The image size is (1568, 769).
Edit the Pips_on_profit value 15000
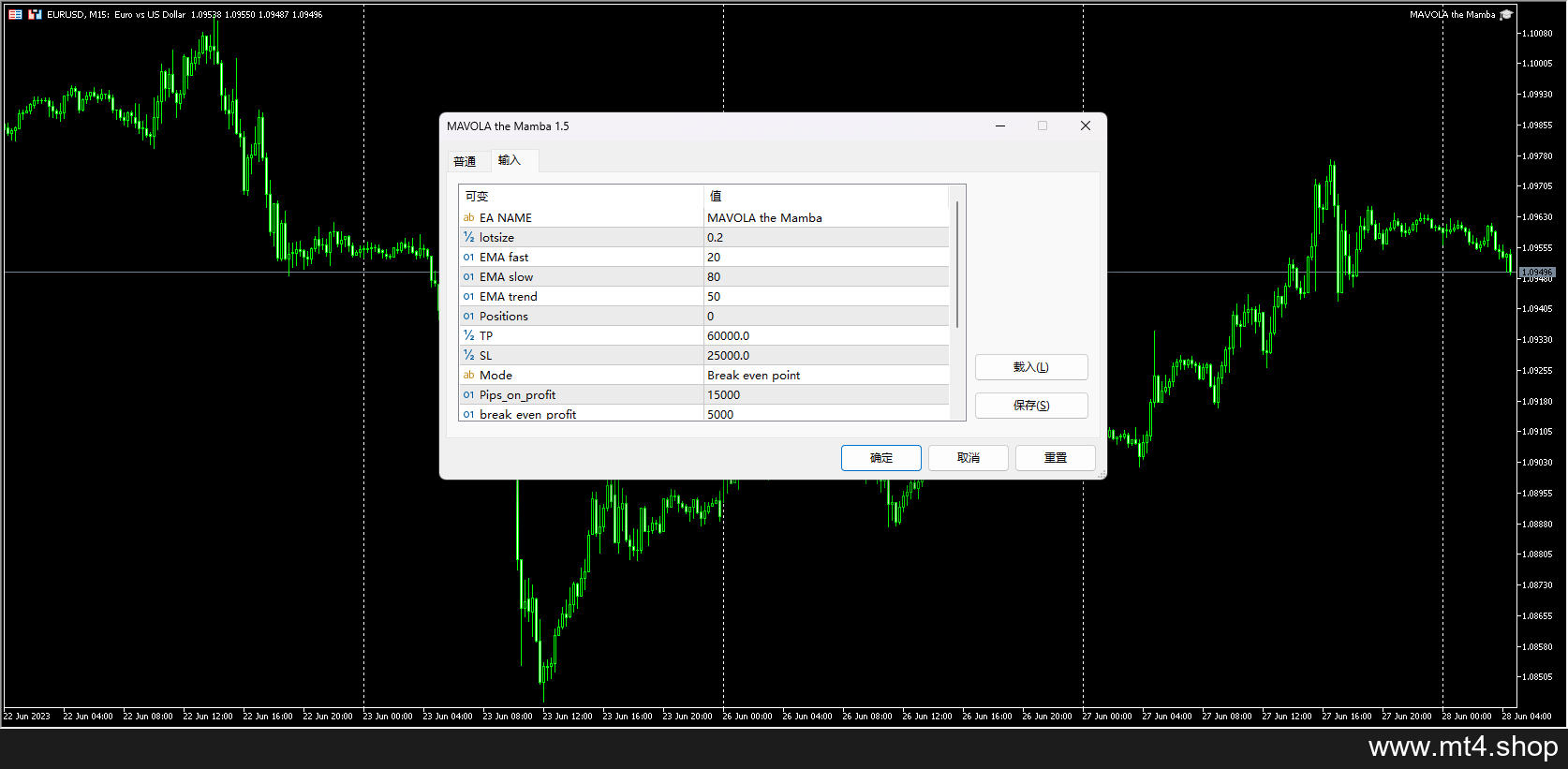(x=826, y=395)
